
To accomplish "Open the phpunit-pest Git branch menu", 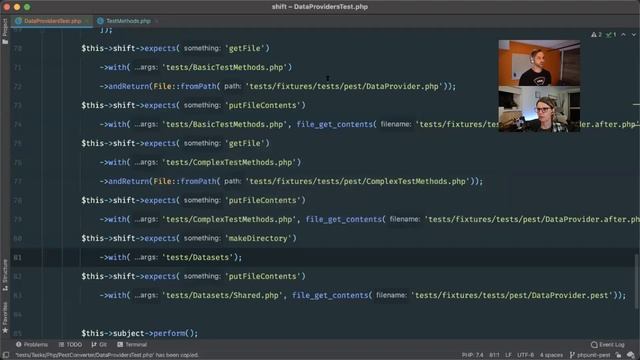I will point(590,355).
